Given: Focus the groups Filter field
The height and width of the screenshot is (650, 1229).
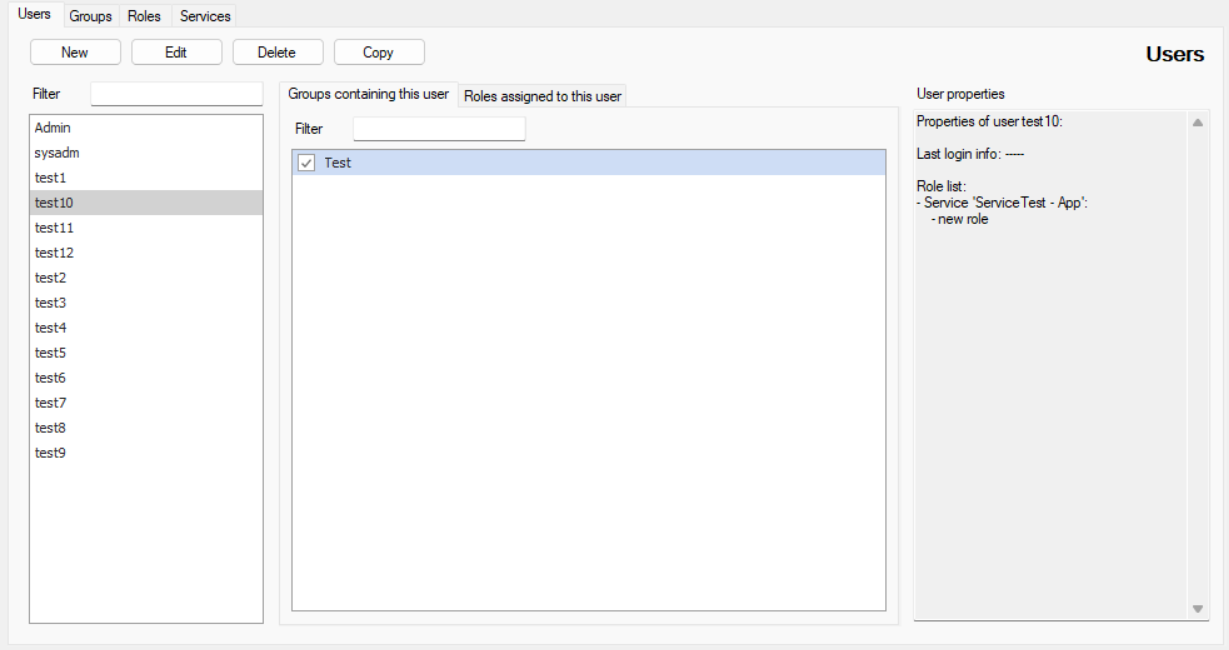Looking at the screenshot, I should pos(439,129).
